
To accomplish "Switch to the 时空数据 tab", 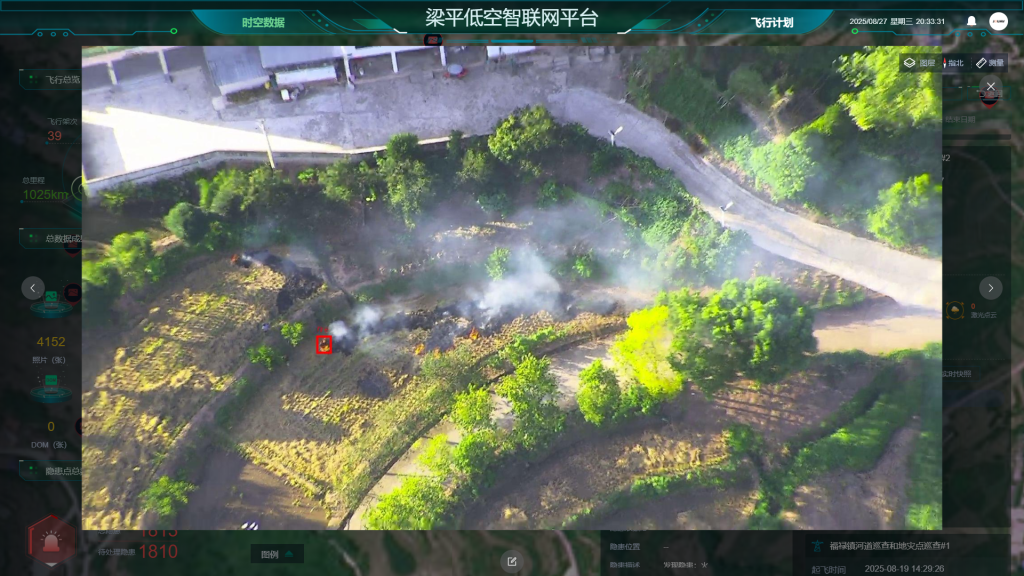I will point(263,22).
